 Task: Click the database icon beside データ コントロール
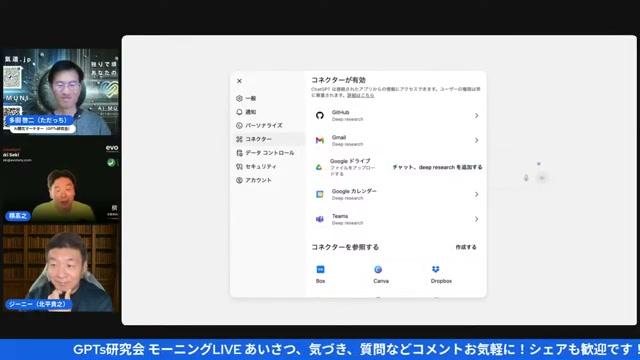pos(239,153)
